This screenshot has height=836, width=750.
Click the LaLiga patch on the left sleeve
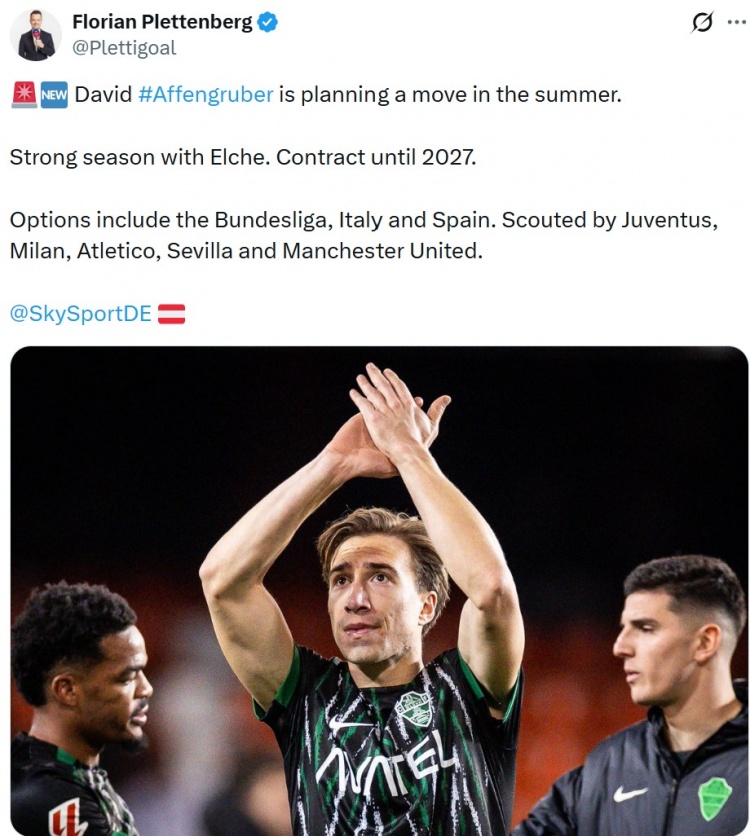point(68,818)
